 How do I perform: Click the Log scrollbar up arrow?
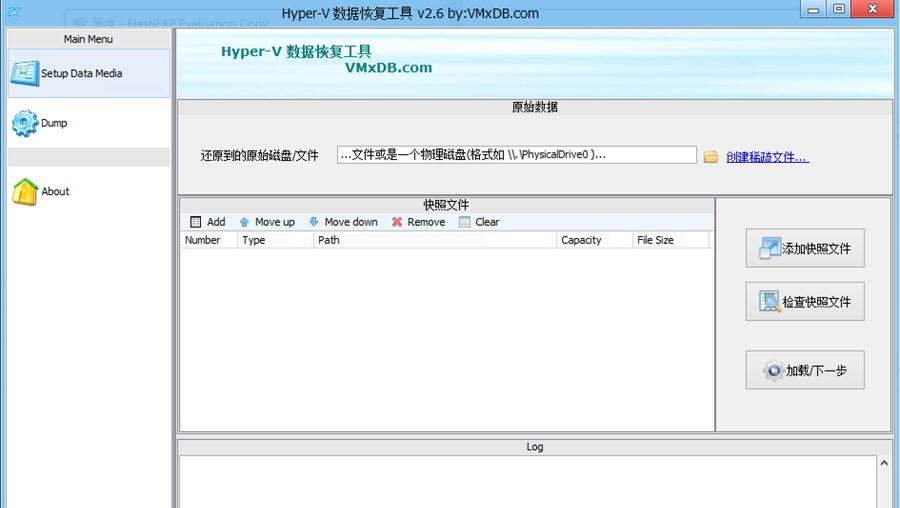tap(884, 464)
